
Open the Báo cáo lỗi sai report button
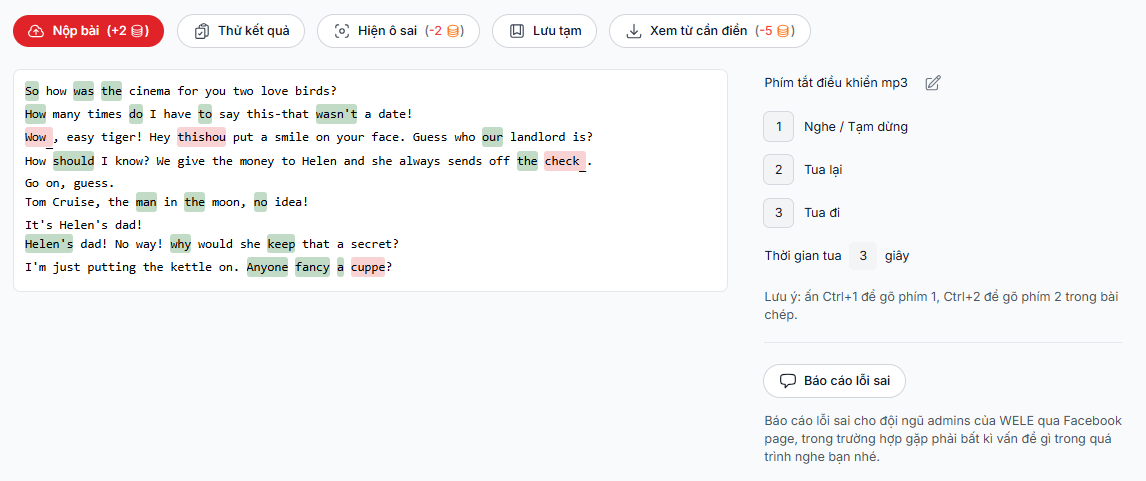[834, 381]
